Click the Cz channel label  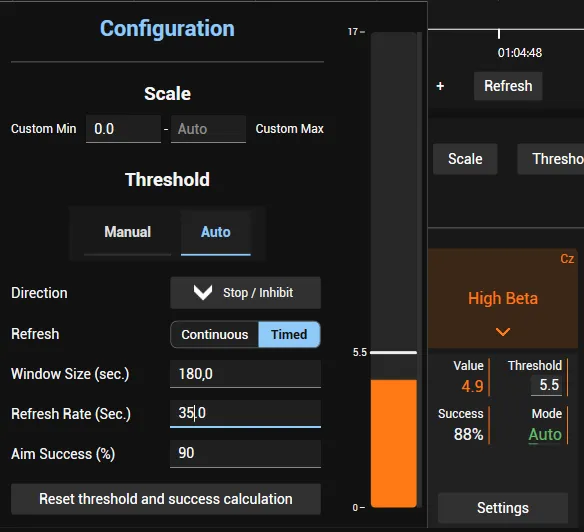click(x=567, y=259)
